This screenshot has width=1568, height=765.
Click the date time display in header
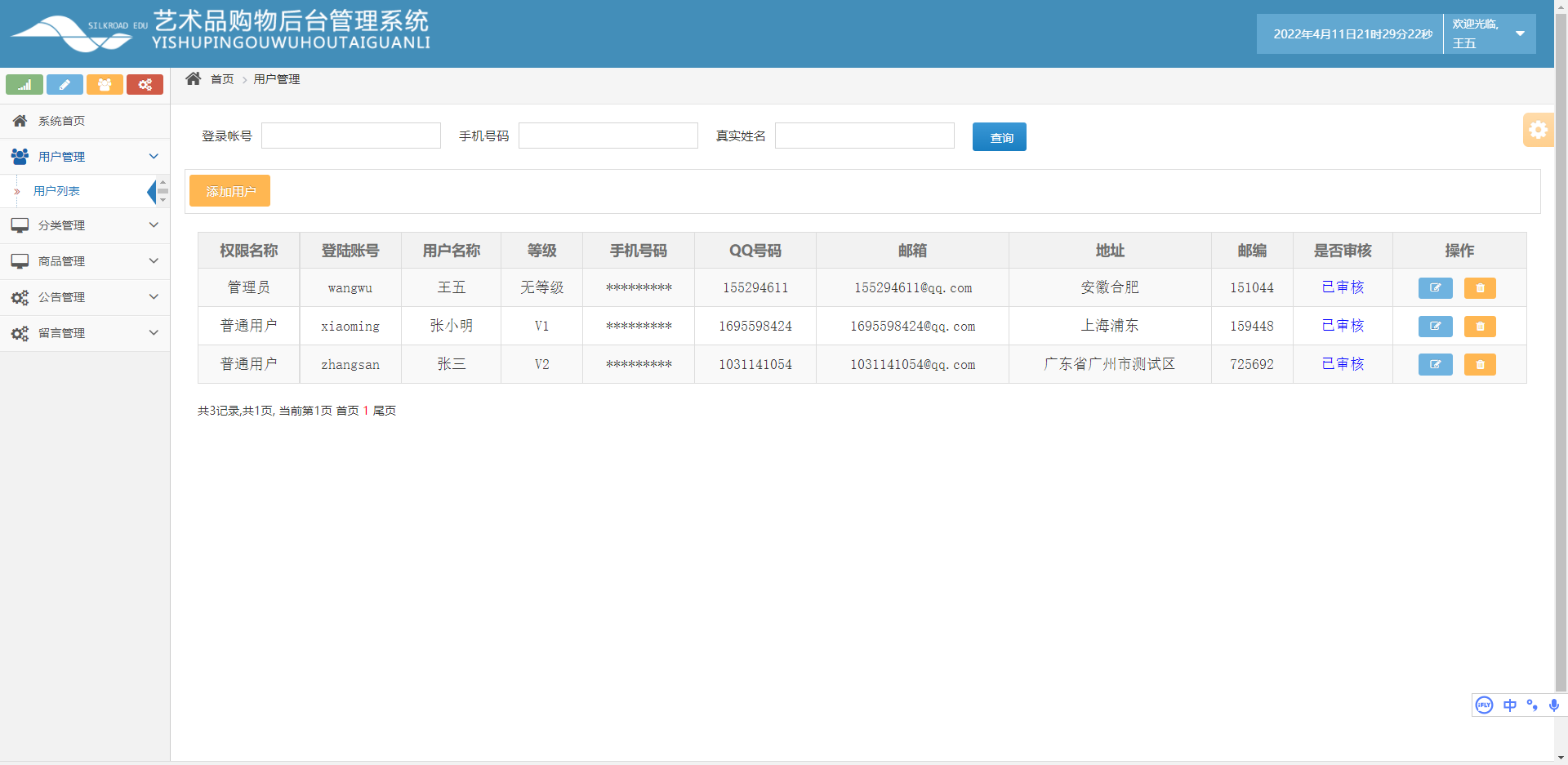click(1352, 34)
